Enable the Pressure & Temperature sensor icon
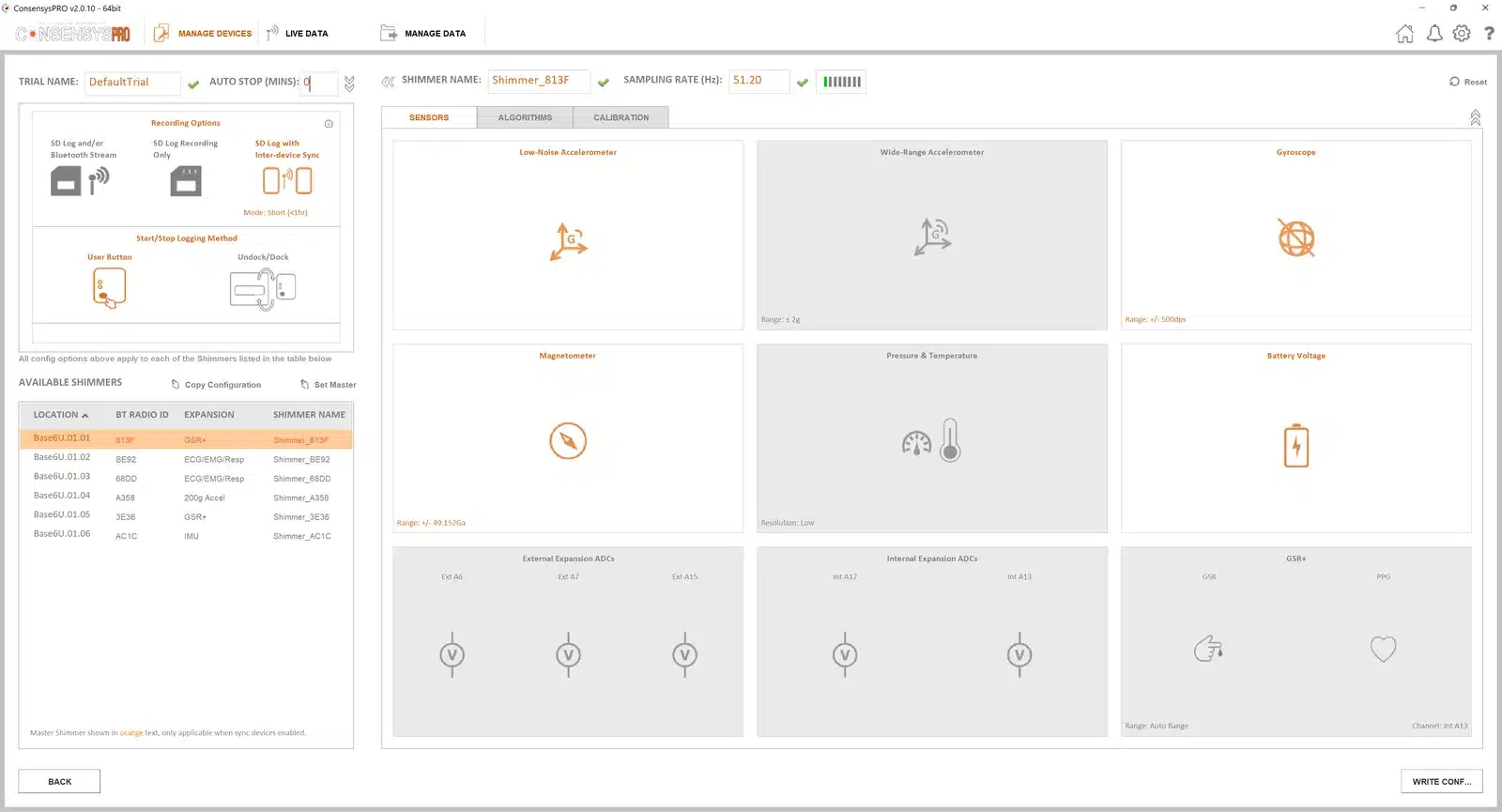The height and width of the screenshot is (812, 1502). click(x=932, y=440)
